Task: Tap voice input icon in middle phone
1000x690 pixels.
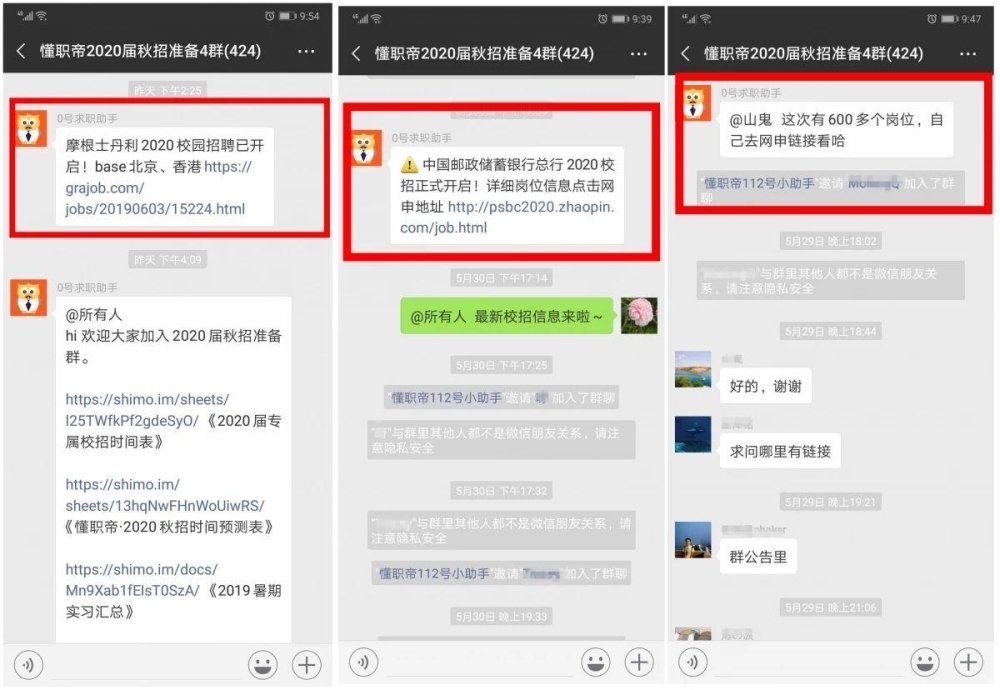Action: [x=364, y=663]
